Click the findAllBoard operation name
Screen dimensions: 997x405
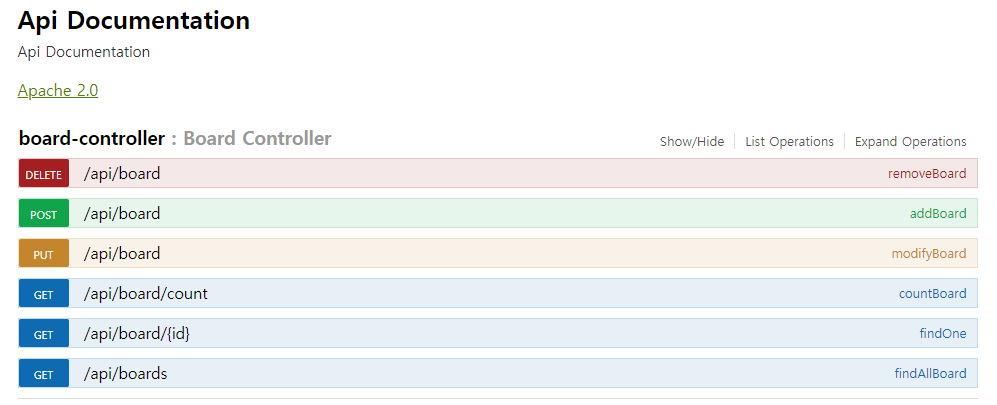coord(930,374)
